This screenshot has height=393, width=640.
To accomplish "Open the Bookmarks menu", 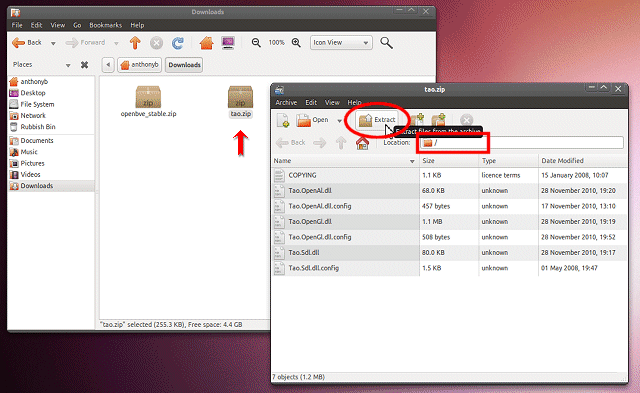I will pyautogui.click(x=105, y=25).
